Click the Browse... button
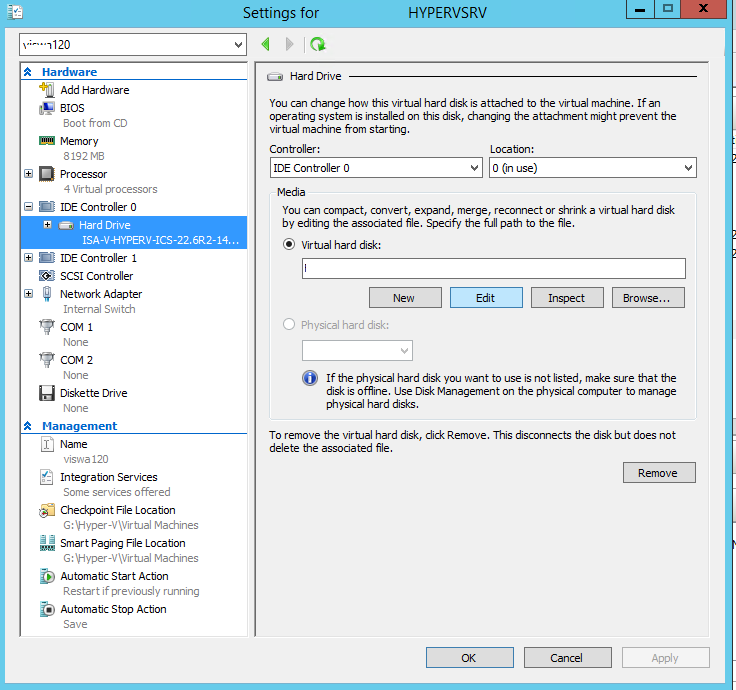 tap(648, 298)
